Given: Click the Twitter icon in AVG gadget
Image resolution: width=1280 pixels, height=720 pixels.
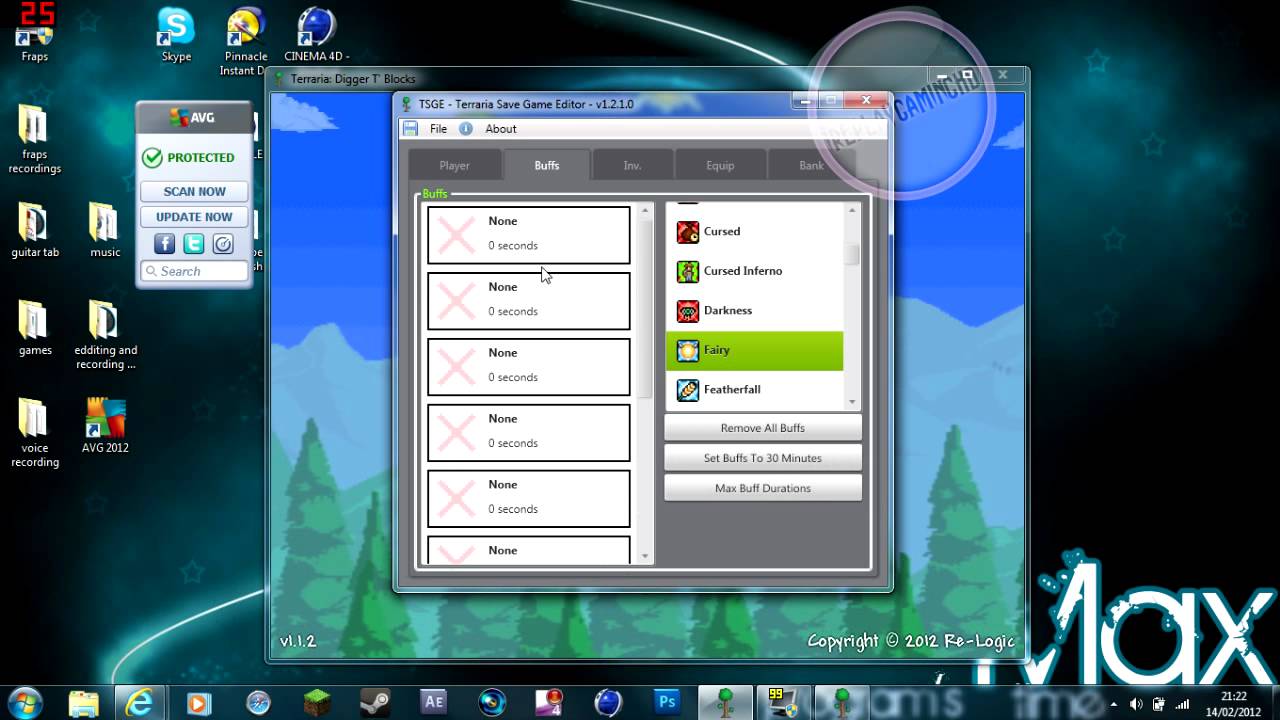Looking at the screenshot, I should pos(194,244).
